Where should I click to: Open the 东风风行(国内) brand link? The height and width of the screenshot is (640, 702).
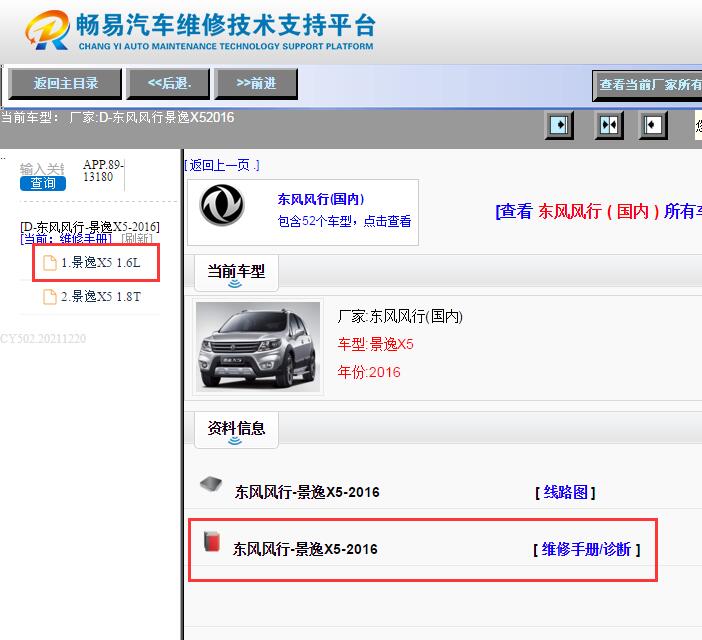[x=321, y=199]
